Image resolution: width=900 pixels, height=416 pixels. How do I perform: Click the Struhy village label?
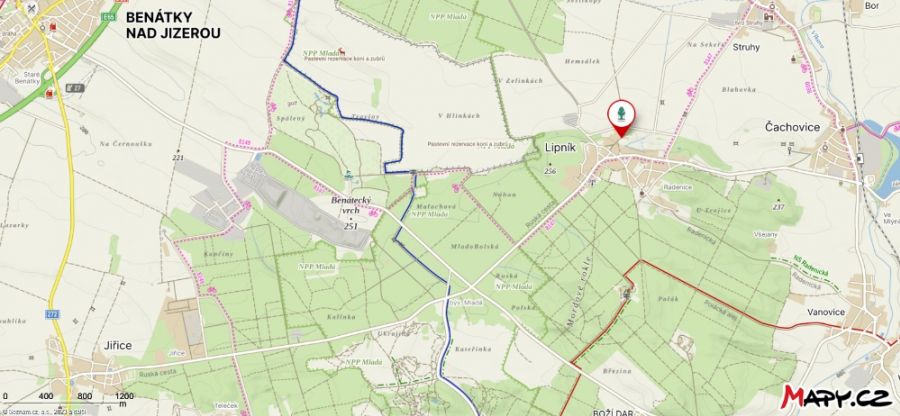(x=746, y=47)
